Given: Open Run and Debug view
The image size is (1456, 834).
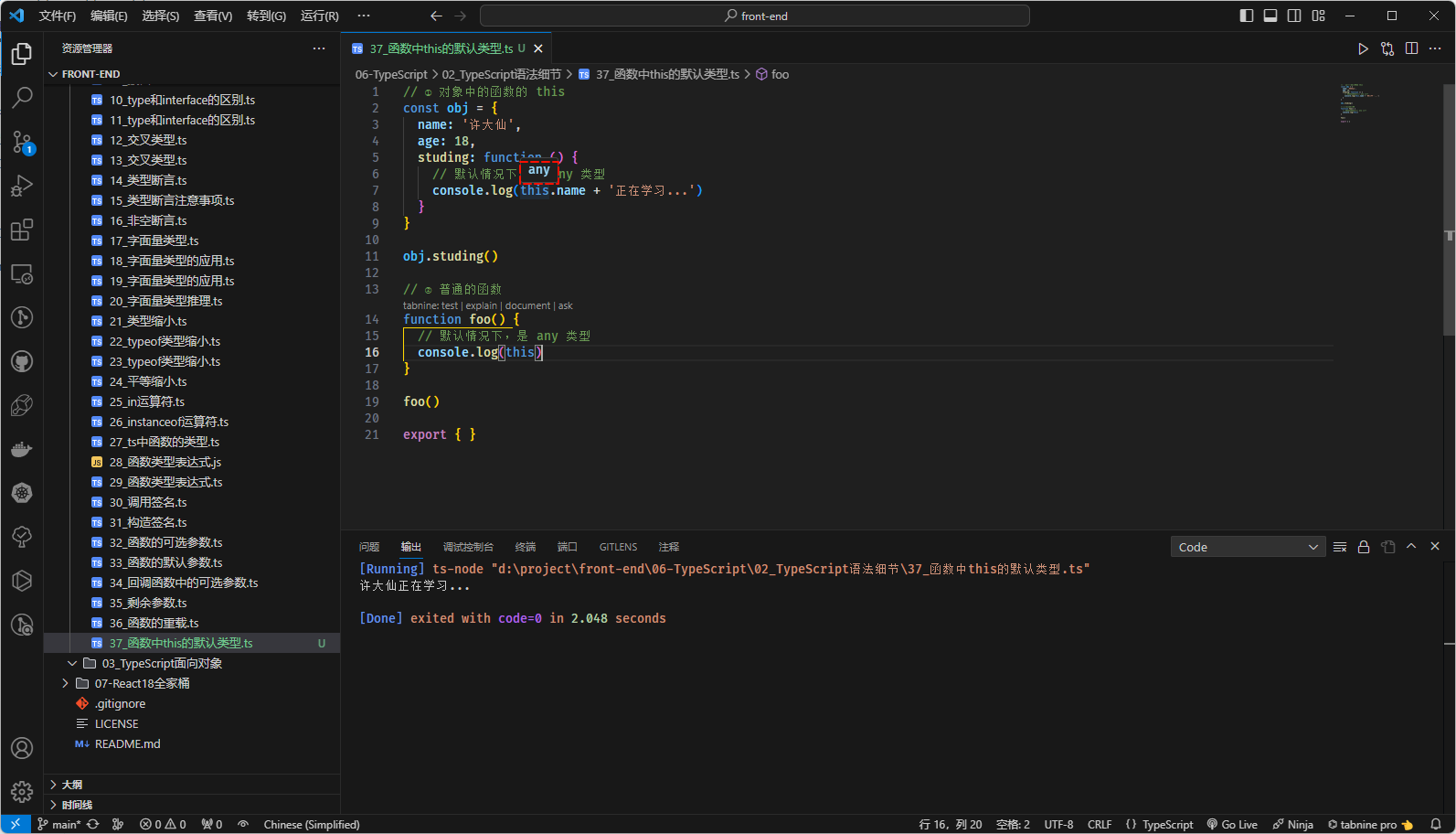Looking at the screenshot, I should pos(22,186).
